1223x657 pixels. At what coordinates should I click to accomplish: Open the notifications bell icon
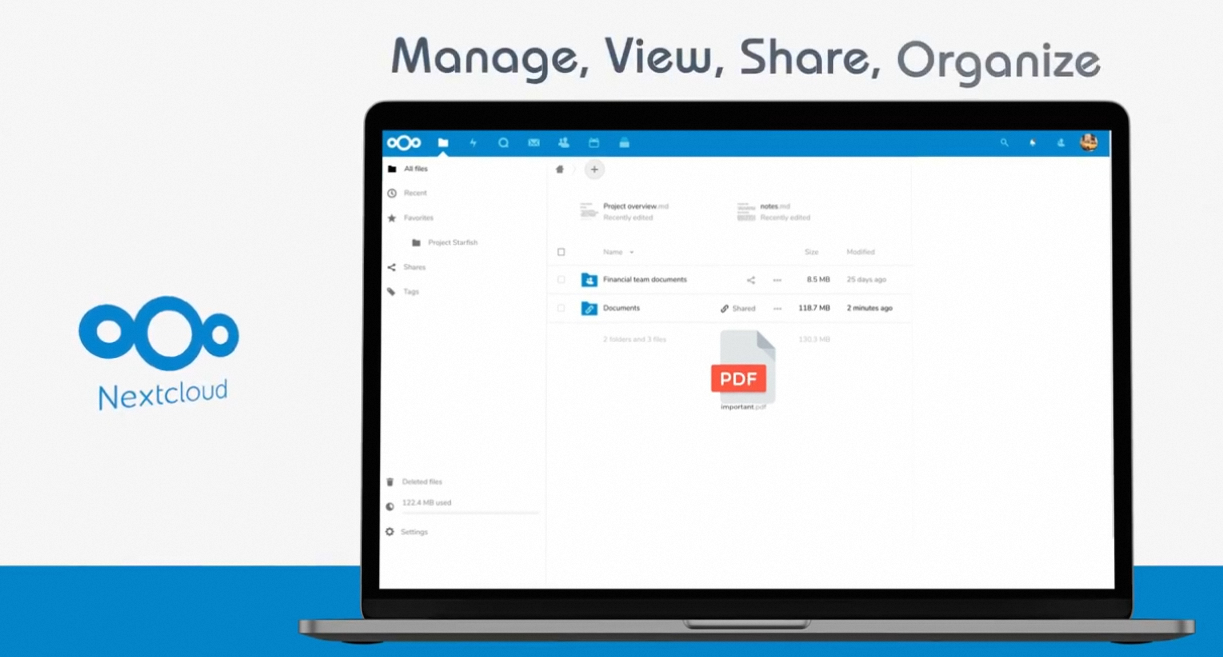(x=1032, y=143)
